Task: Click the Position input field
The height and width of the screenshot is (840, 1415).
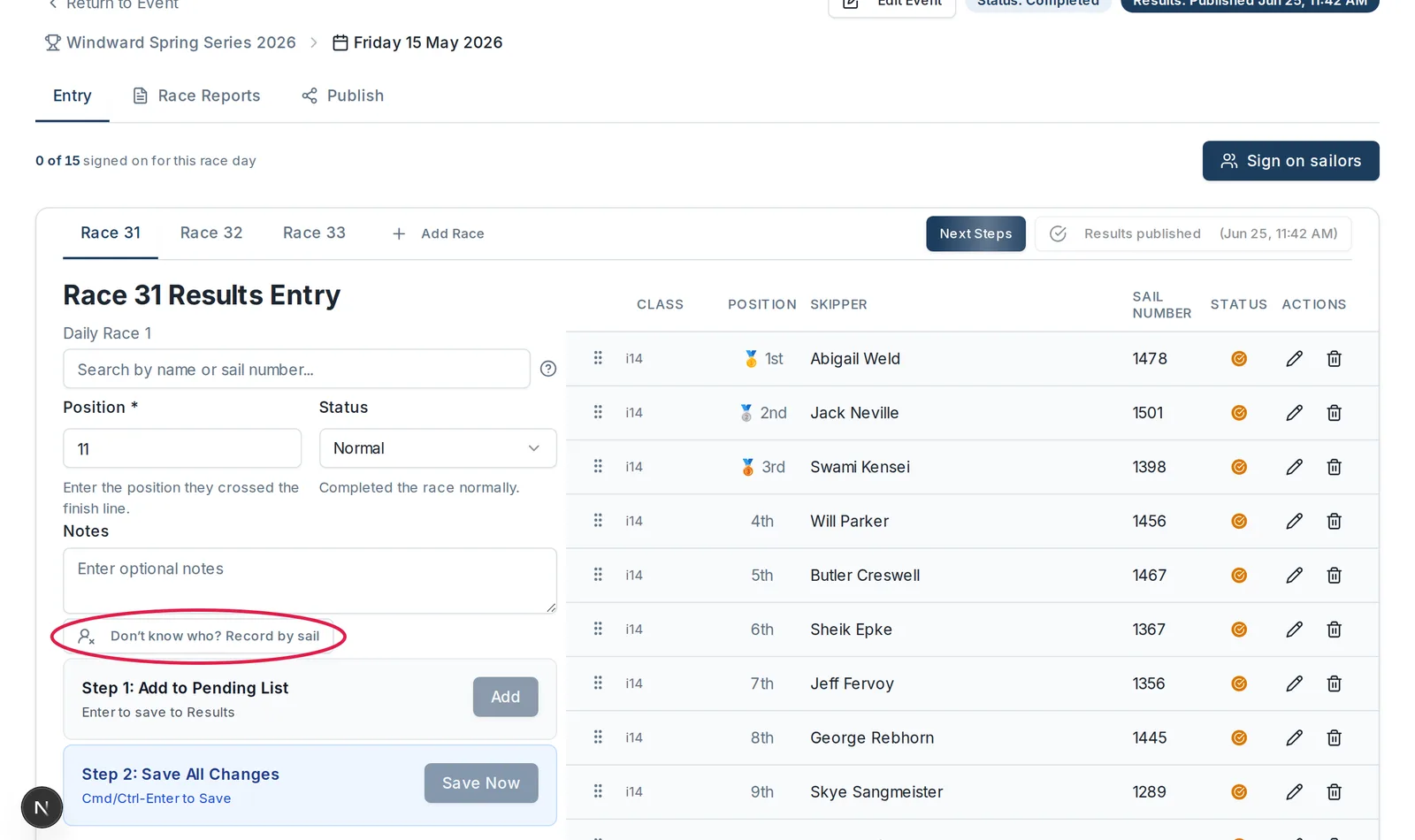Action: 182,448
